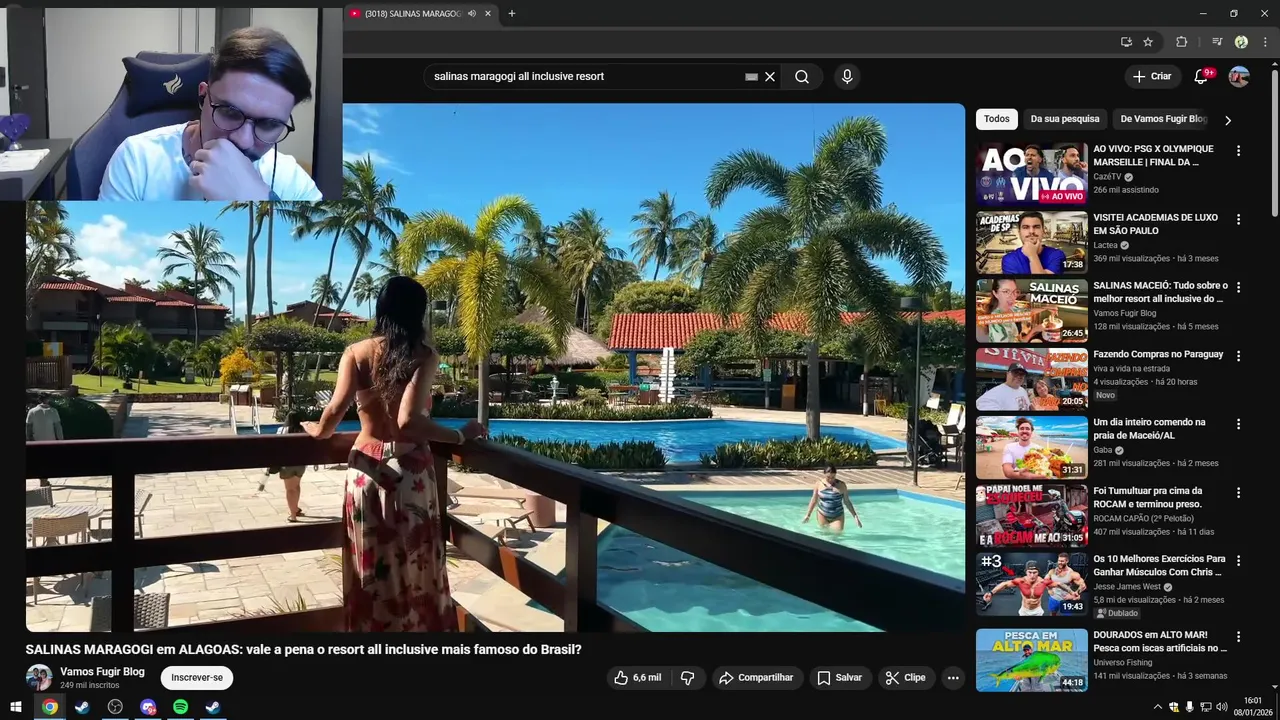Open Windows Security tray icon
Viewport: 1280px width, 720px height.
(1173, 707)
